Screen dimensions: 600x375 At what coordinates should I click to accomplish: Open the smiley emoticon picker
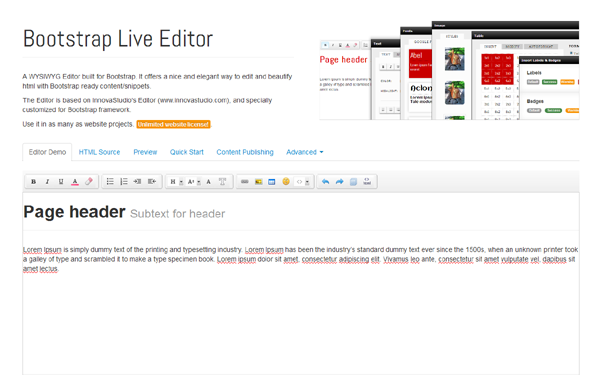pos(286,182)
